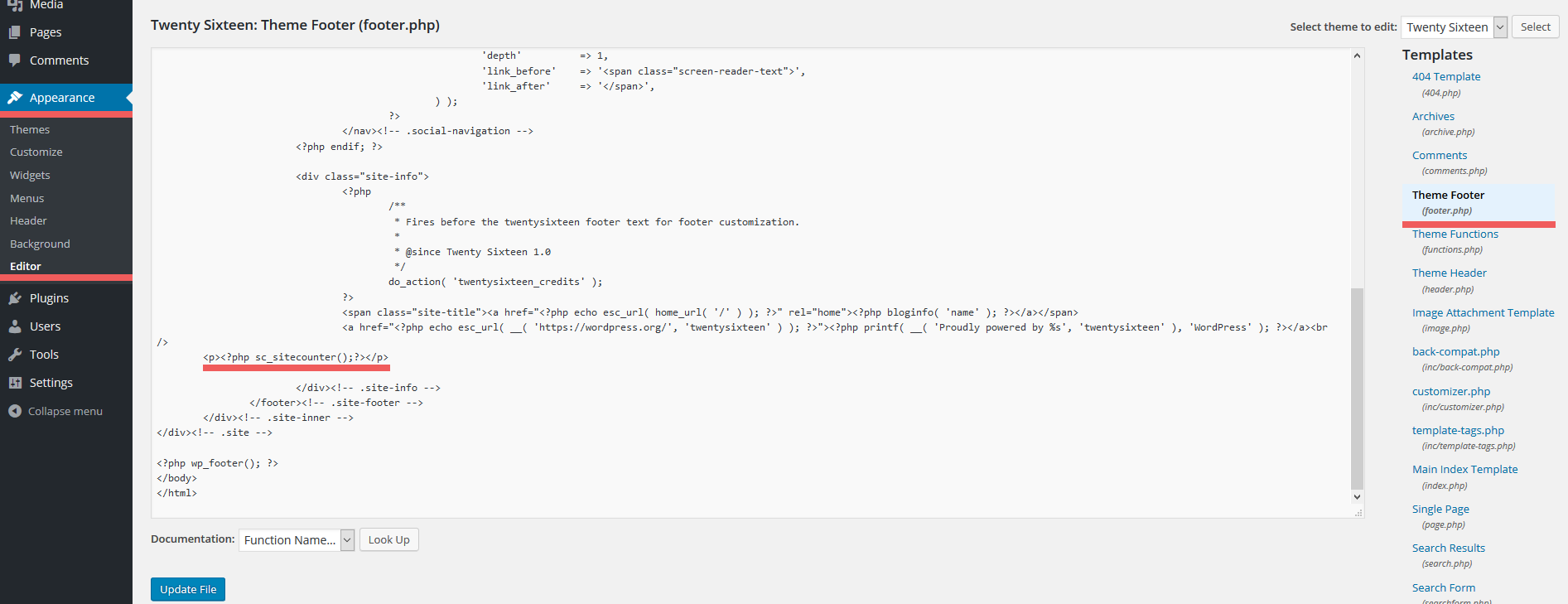Click the div class="site-info" code line
This screenshot has width=1568, height=604.
pyautogui.click(x=362, y=176)
